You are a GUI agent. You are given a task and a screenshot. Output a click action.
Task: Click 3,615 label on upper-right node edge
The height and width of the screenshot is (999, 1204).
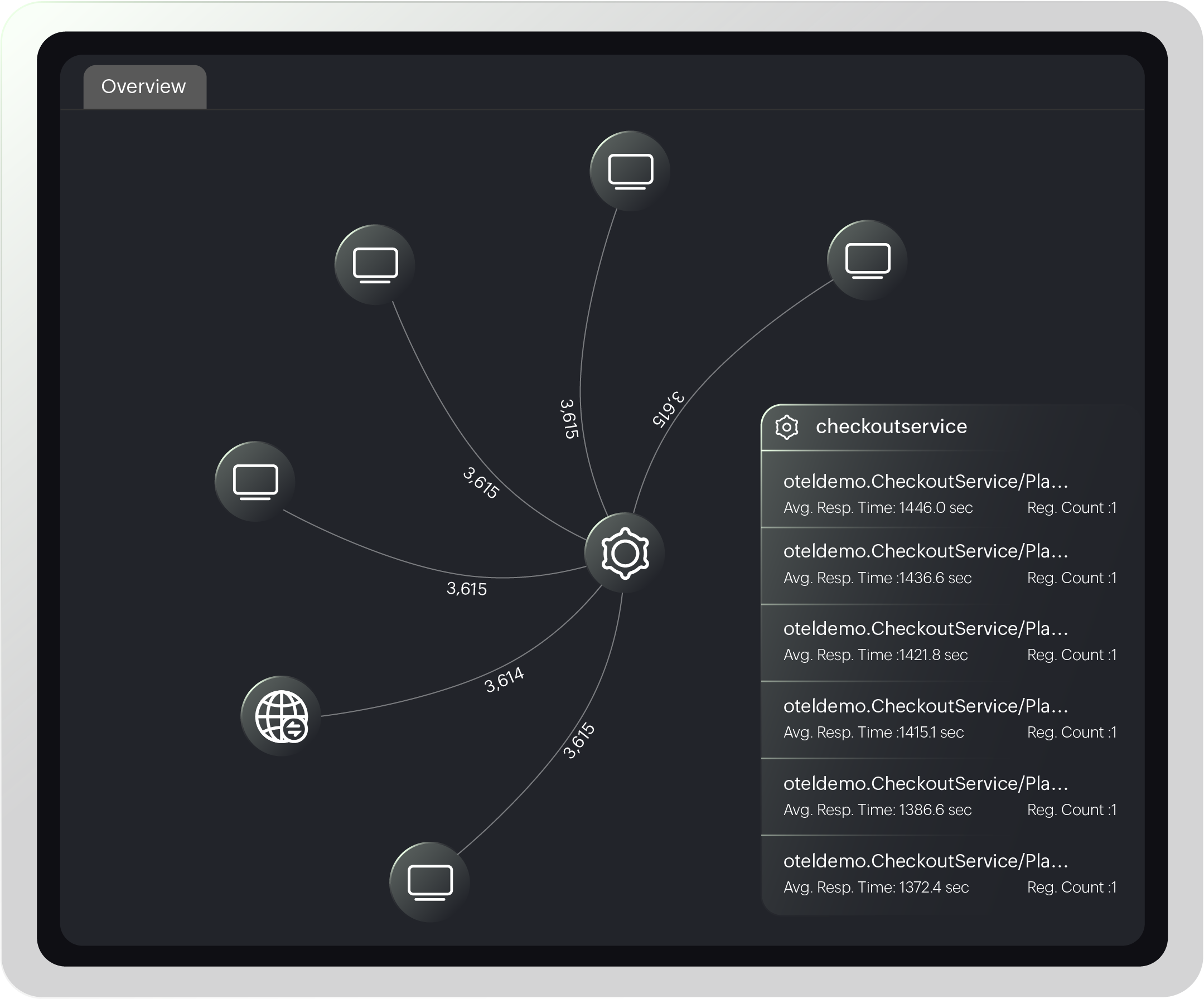[668, 409]
